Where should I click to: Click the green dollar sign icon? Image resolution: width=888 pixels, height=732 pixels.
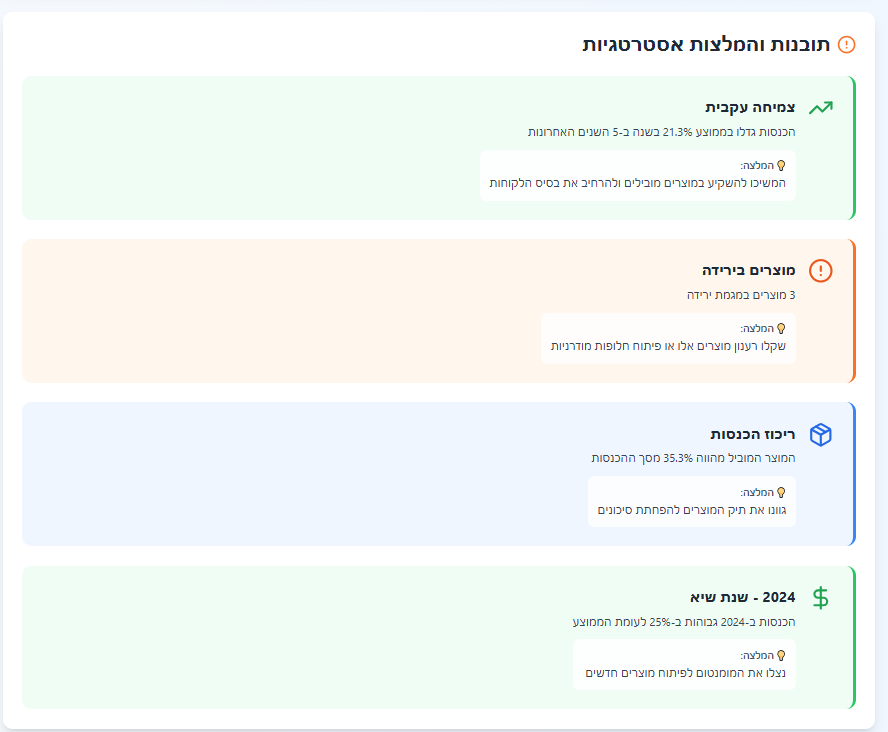[x=820, y=598]
